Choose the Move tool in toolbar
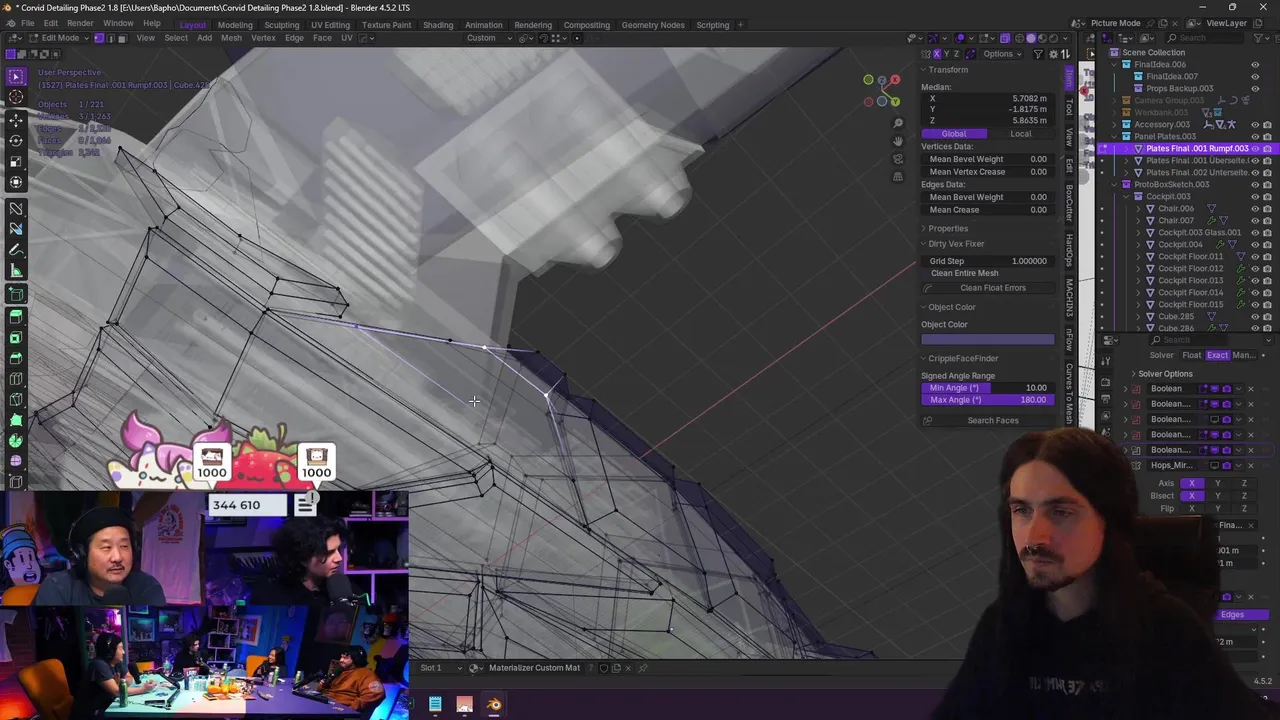This screenshot has height=720, width=1280. [16, 120]
